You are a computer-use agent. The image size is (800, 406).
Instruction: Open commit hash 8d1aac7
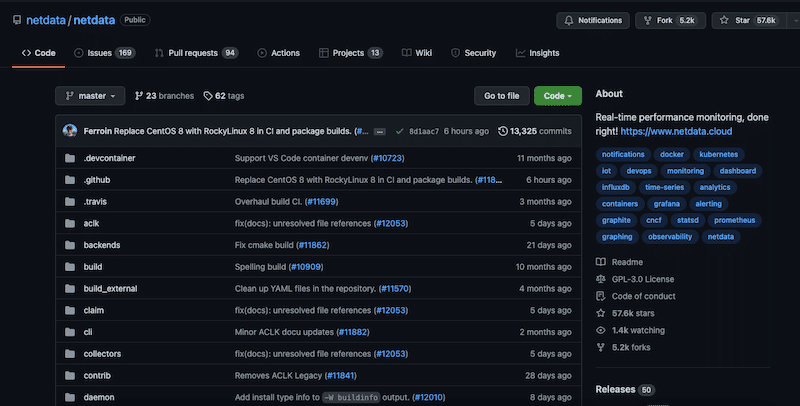pos(423,132)
